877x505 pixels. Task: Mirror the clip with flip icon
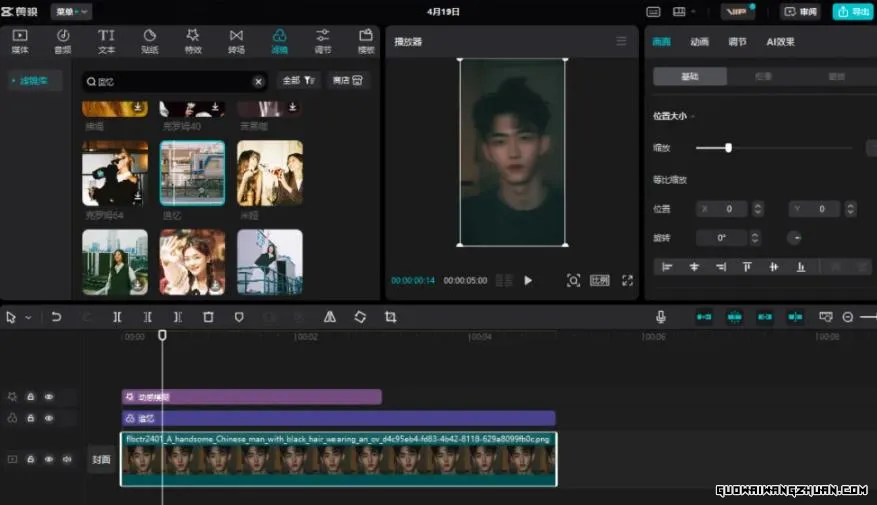tap(330, 317)
